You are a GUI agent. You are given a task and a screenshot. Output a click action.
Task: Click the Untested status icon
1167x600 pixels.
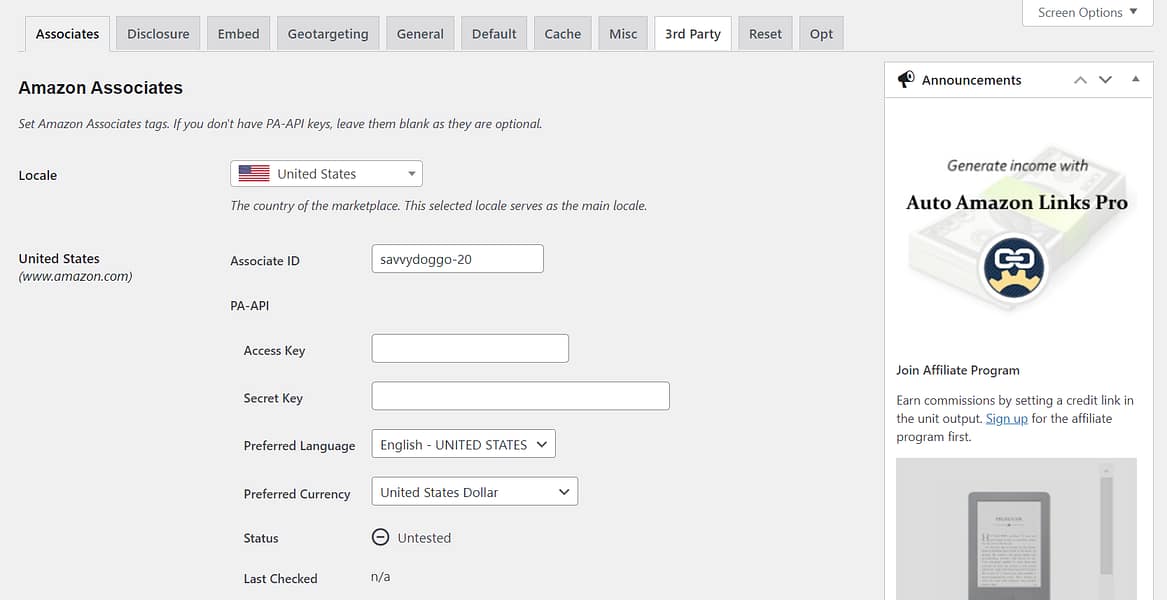(380, 537)
